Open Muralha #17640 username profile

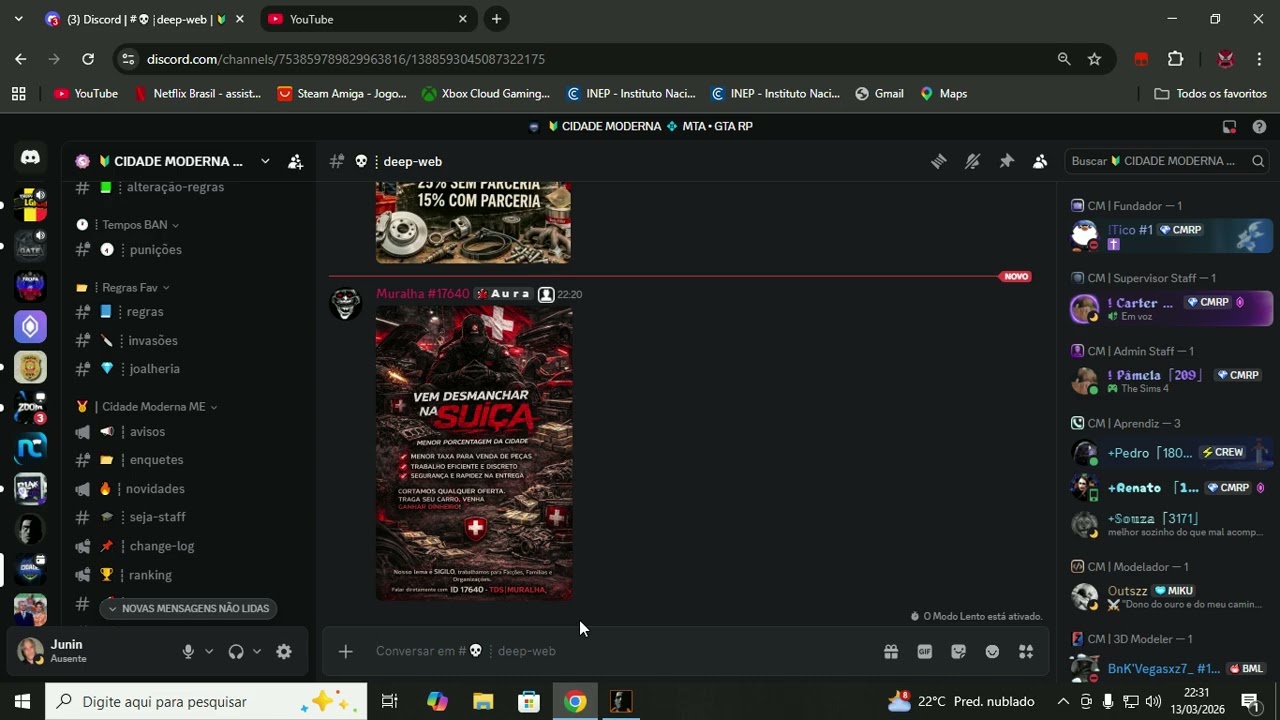422,294
